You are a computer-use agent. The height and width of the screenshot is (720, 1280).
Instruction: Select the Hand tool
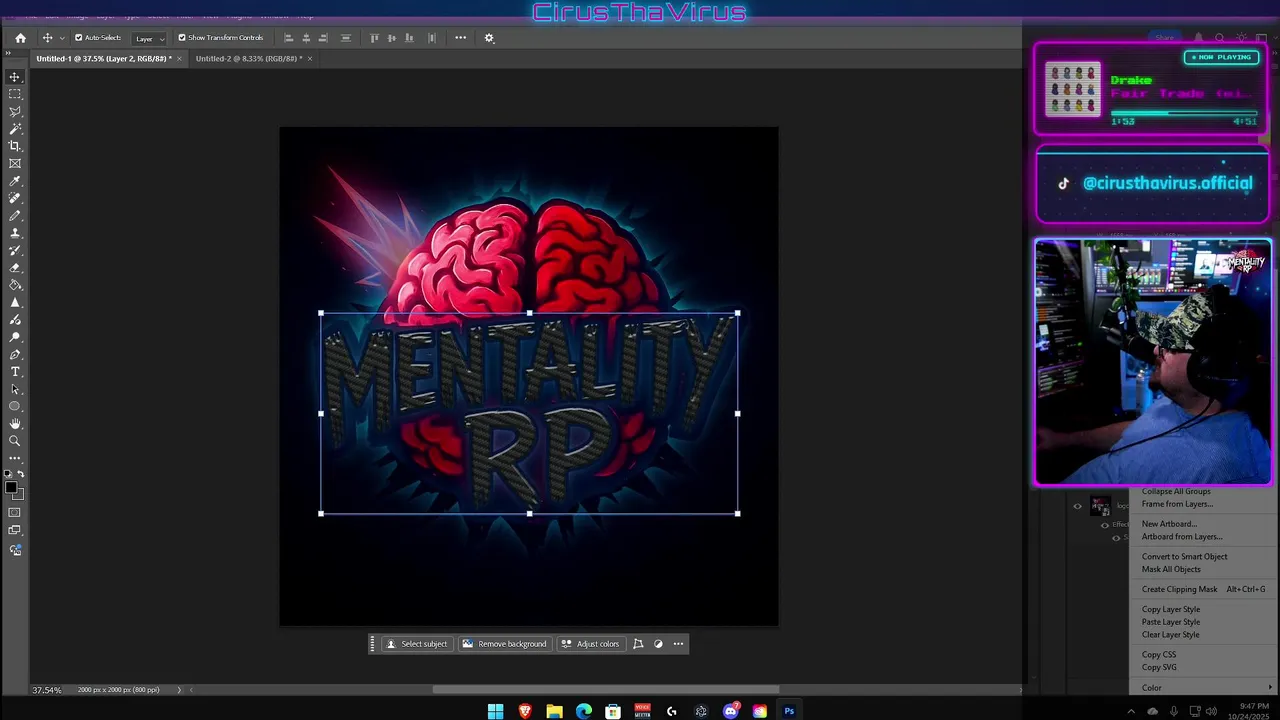coord(15,424)
